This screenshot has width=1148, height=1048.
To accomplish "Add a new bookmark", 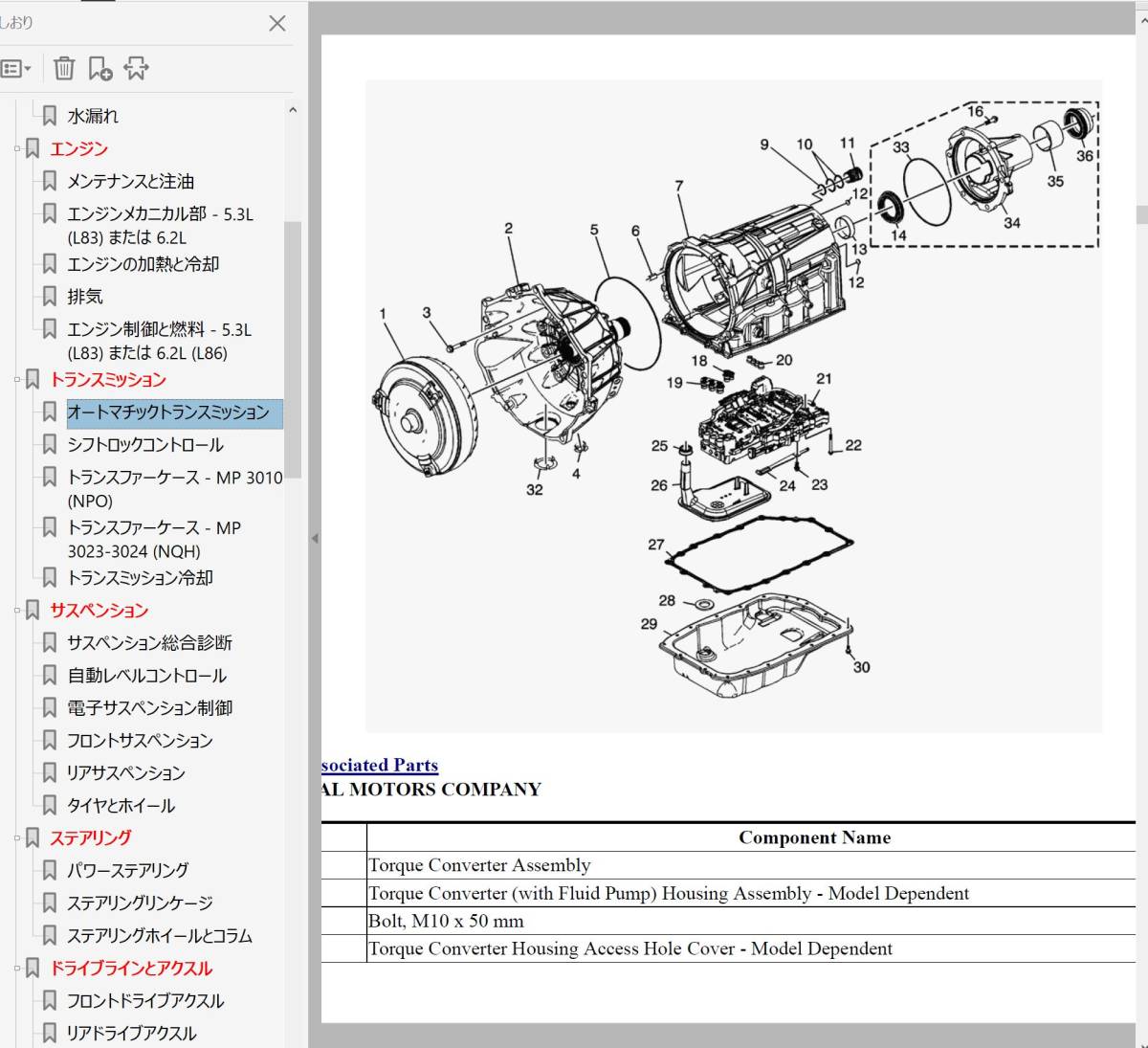I will (x=99, y=69).
